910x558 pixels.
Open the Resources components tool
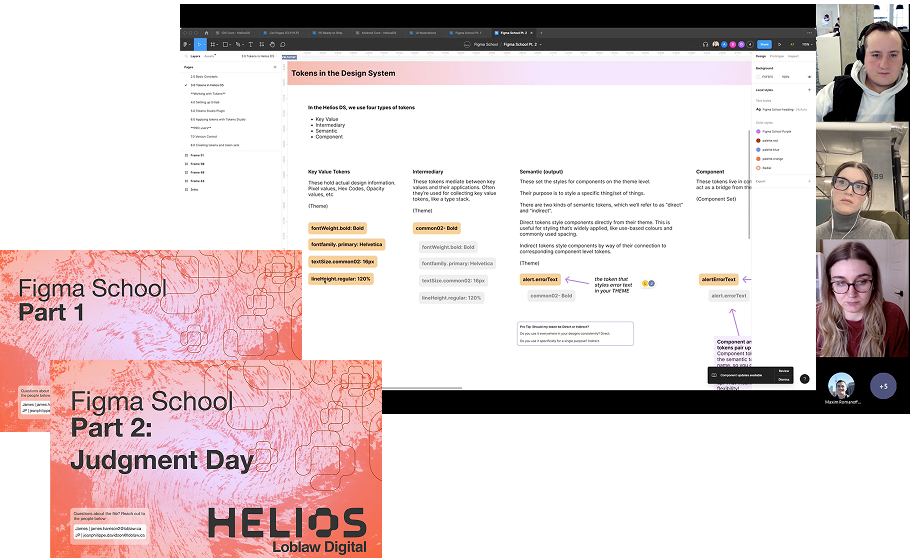point(262,44)
